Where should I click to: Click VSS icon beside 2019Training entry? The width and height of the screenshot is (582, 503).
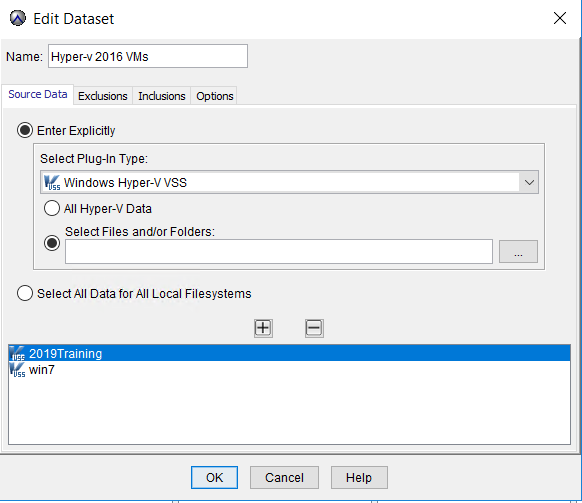[x=17, y=353]
